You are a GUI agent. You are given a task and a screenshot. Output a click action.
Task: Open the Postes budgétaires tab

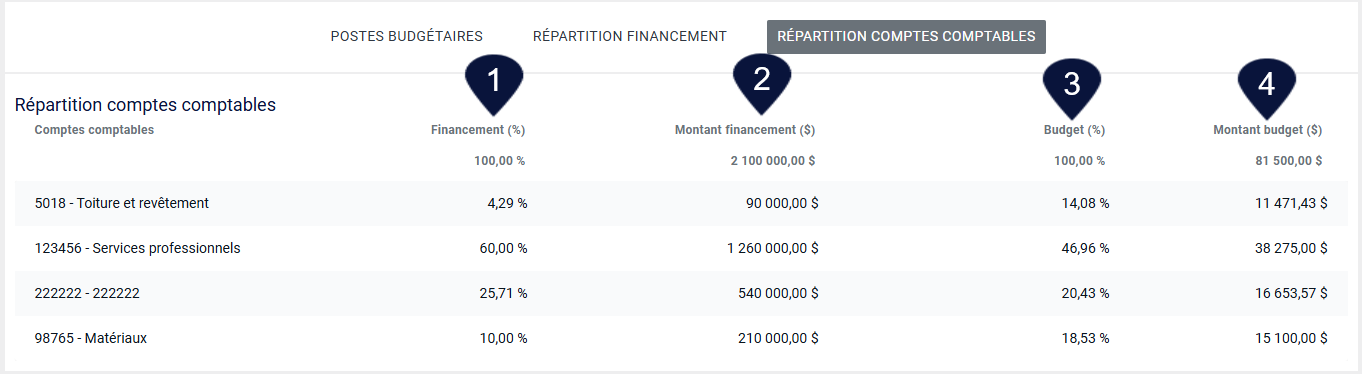[x=407, y=36]
